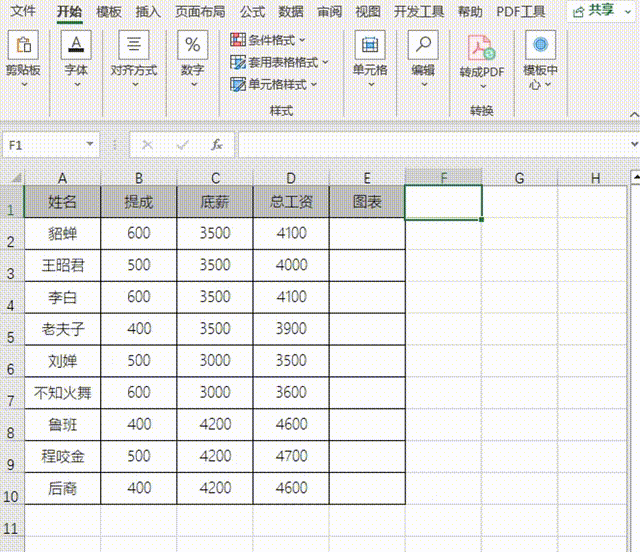Expand the 转成PDF dropdown arrow
Viewport: 640px width, 552px height.
(x=483, y=86)
